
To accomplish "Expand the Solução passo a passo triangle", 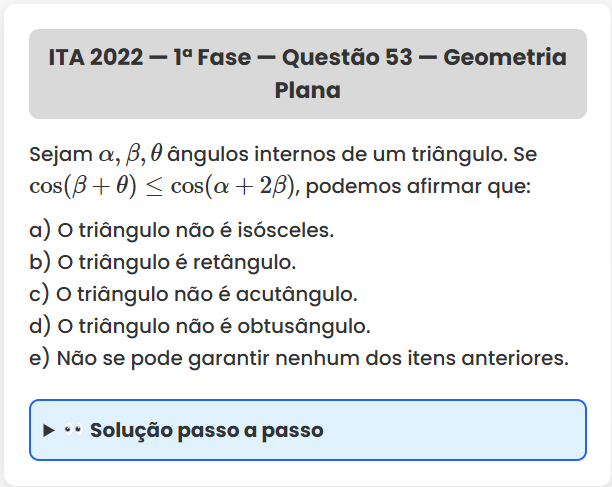I will tap(49, 431).
